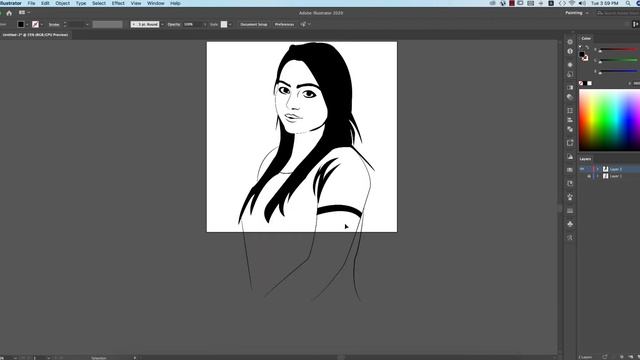Open the Fill swatch dropdown arrow
Viewport: 640px width, 360px height.
27,24
